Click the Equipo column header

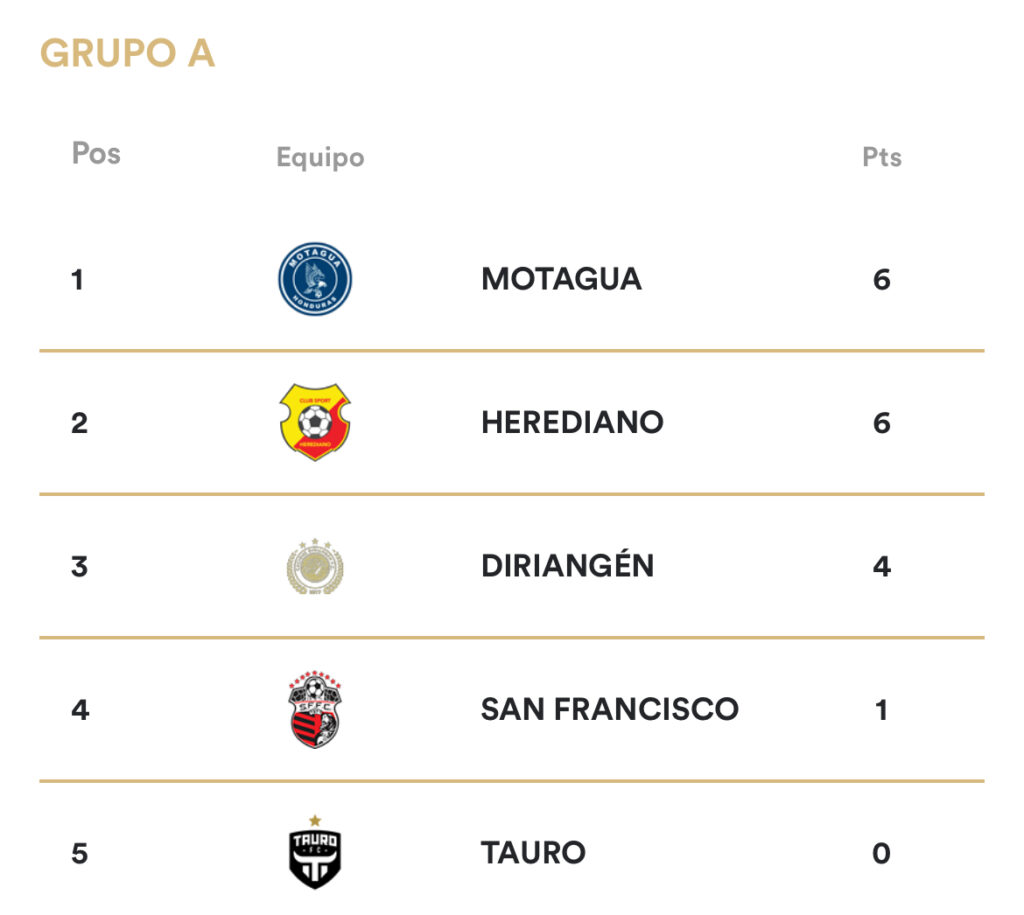[x=320, y=157]
